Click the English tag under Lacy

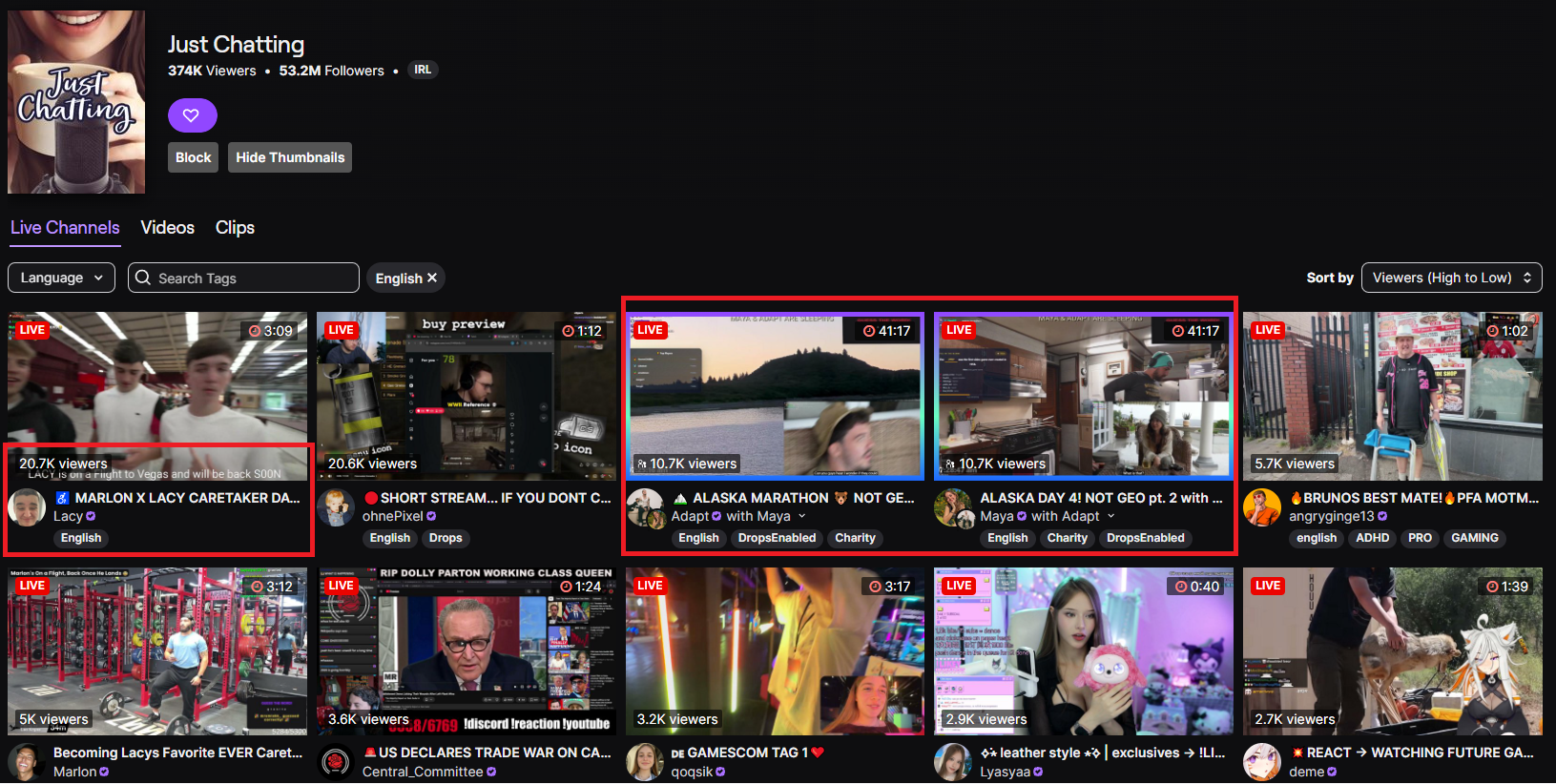click(x=81, y=538)
